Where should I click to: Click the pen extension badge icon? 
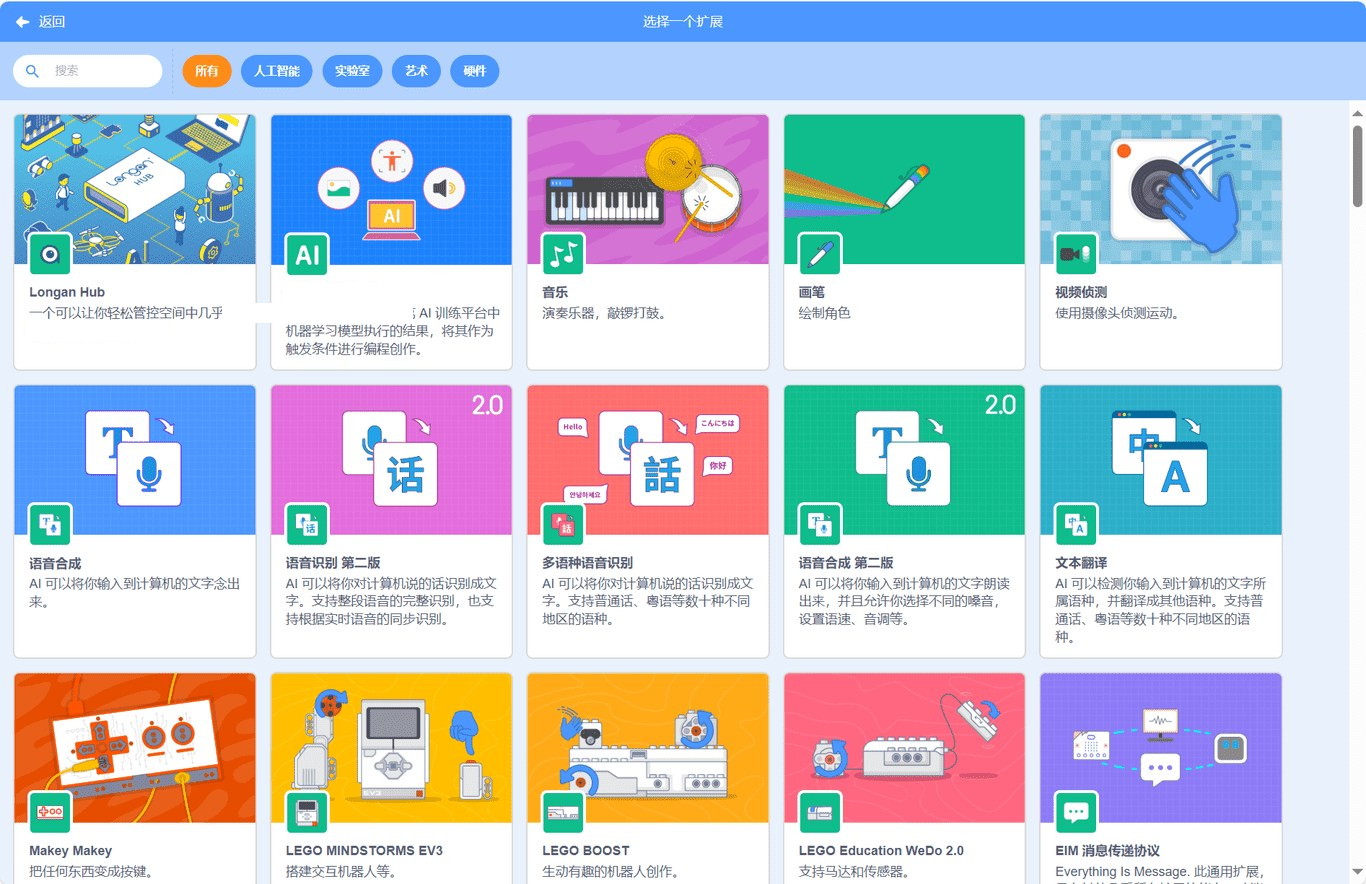coord(820,254)
